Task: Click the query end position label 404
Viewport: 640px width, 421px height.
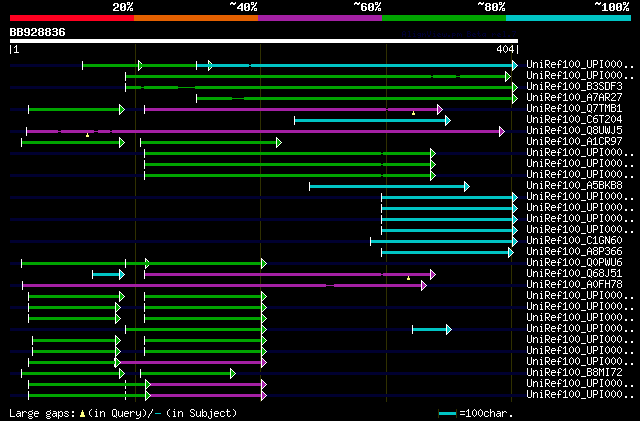Action: click(505, 49)
